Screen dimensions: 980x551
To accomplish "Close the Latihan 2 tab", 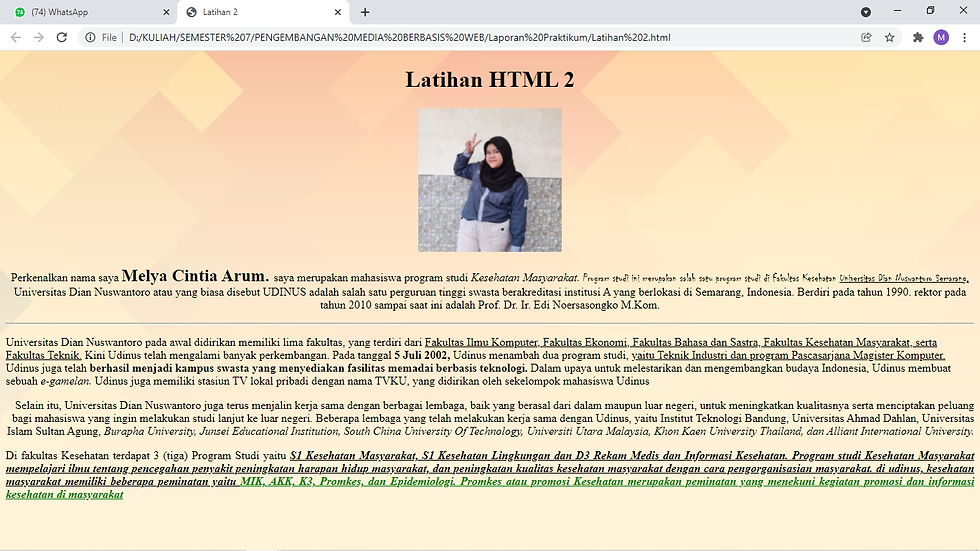I will 338,12.
